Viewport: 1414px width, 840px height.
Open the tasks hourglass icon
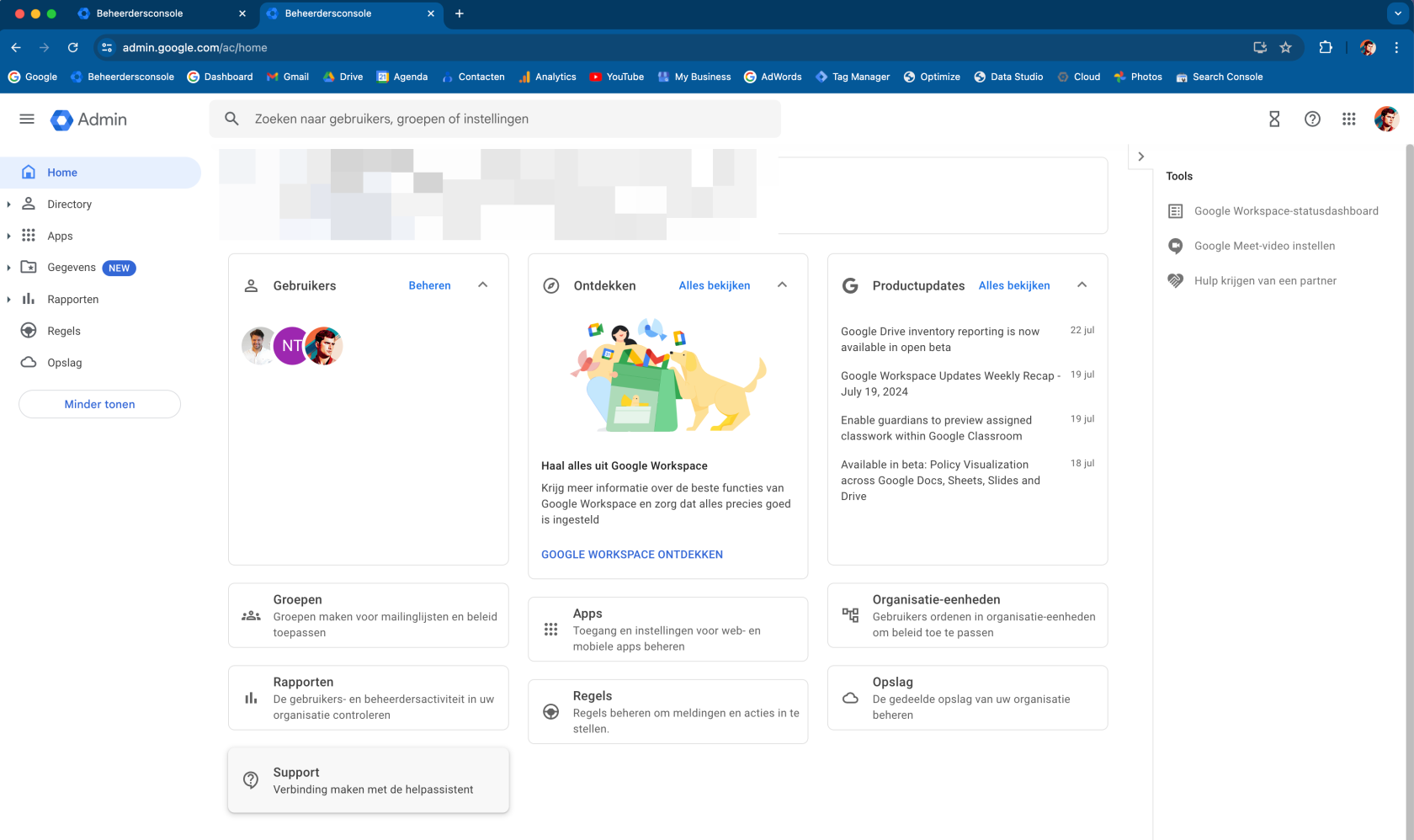tap(1274, 120)
